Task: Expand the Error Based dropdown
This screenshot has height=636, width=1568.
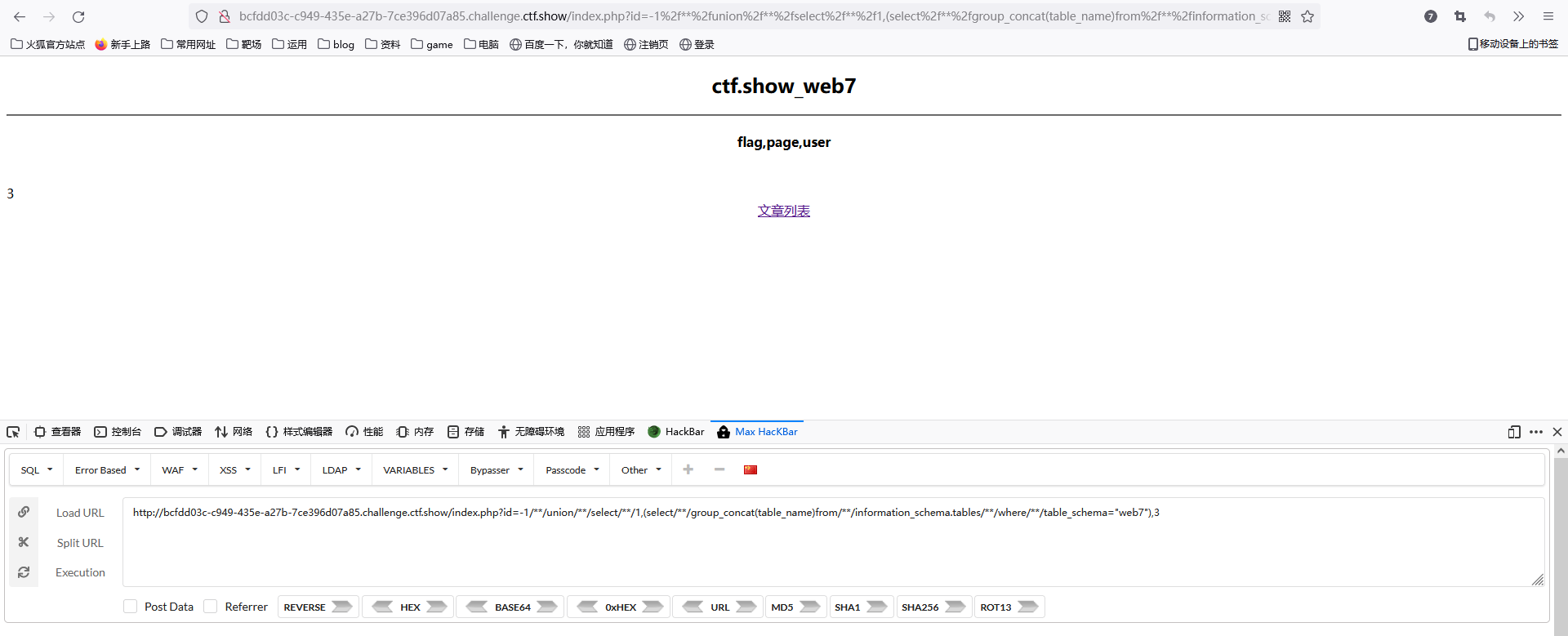Action: tap(107, 469)
